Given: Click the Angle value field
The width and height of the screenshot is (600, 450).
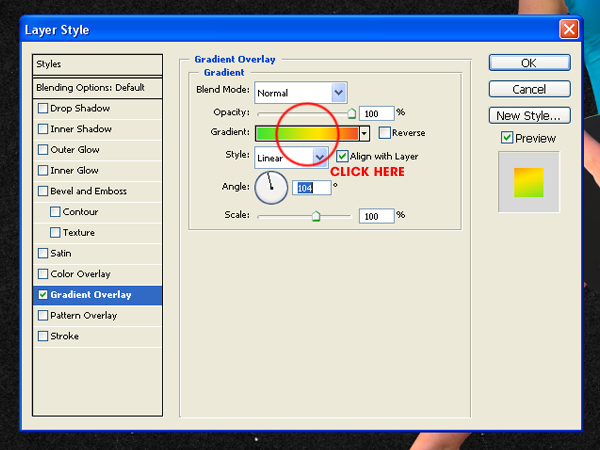Looking at the screenshot, I should point(312,188).
